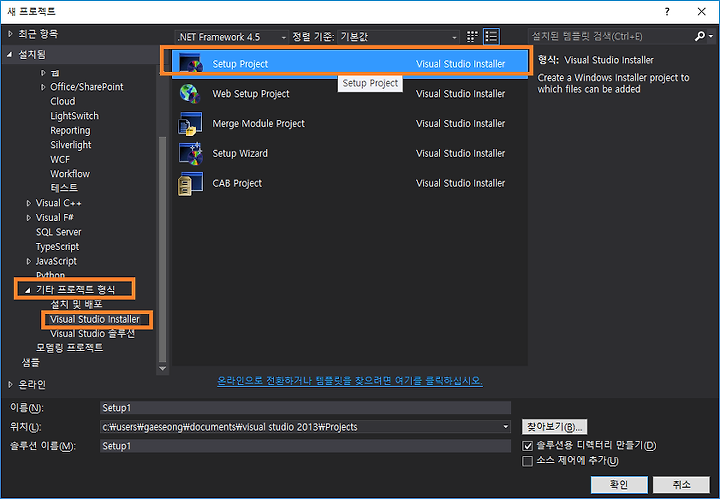
Task: Click the Setup Wizard name text
Action: click(240, 153)
